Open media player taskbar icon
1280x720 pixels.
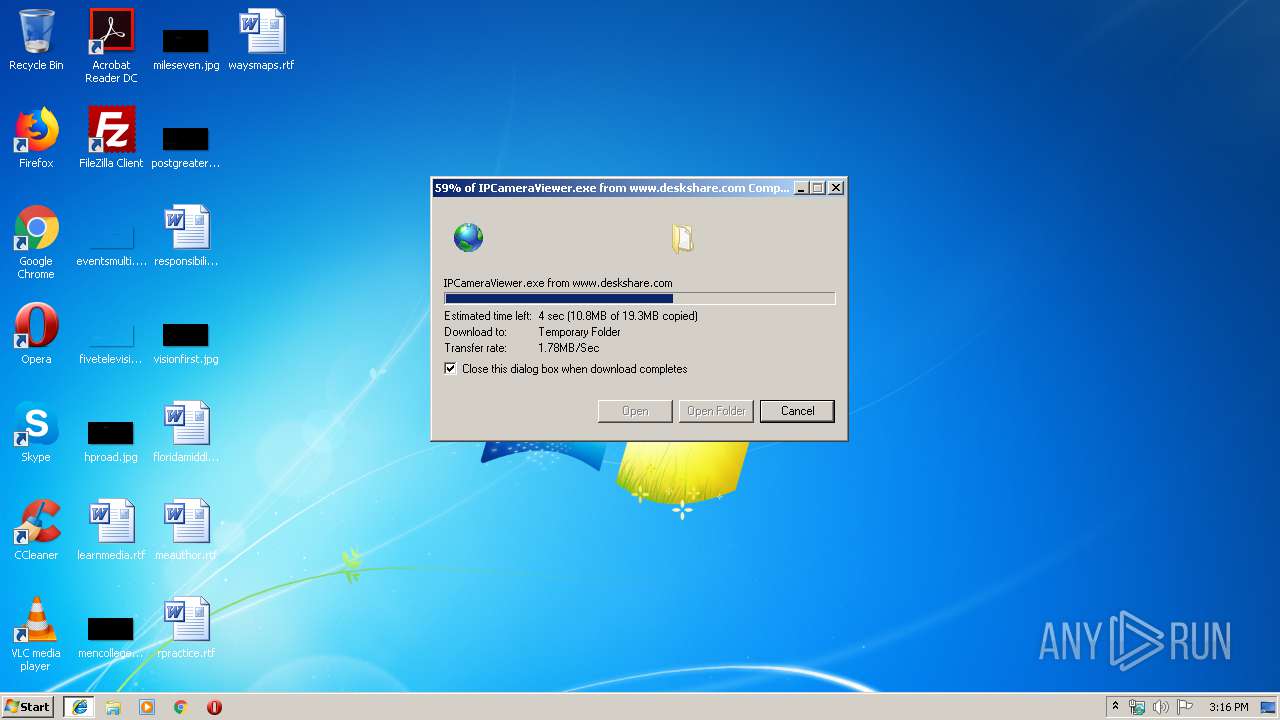click(x=147, y=707)
